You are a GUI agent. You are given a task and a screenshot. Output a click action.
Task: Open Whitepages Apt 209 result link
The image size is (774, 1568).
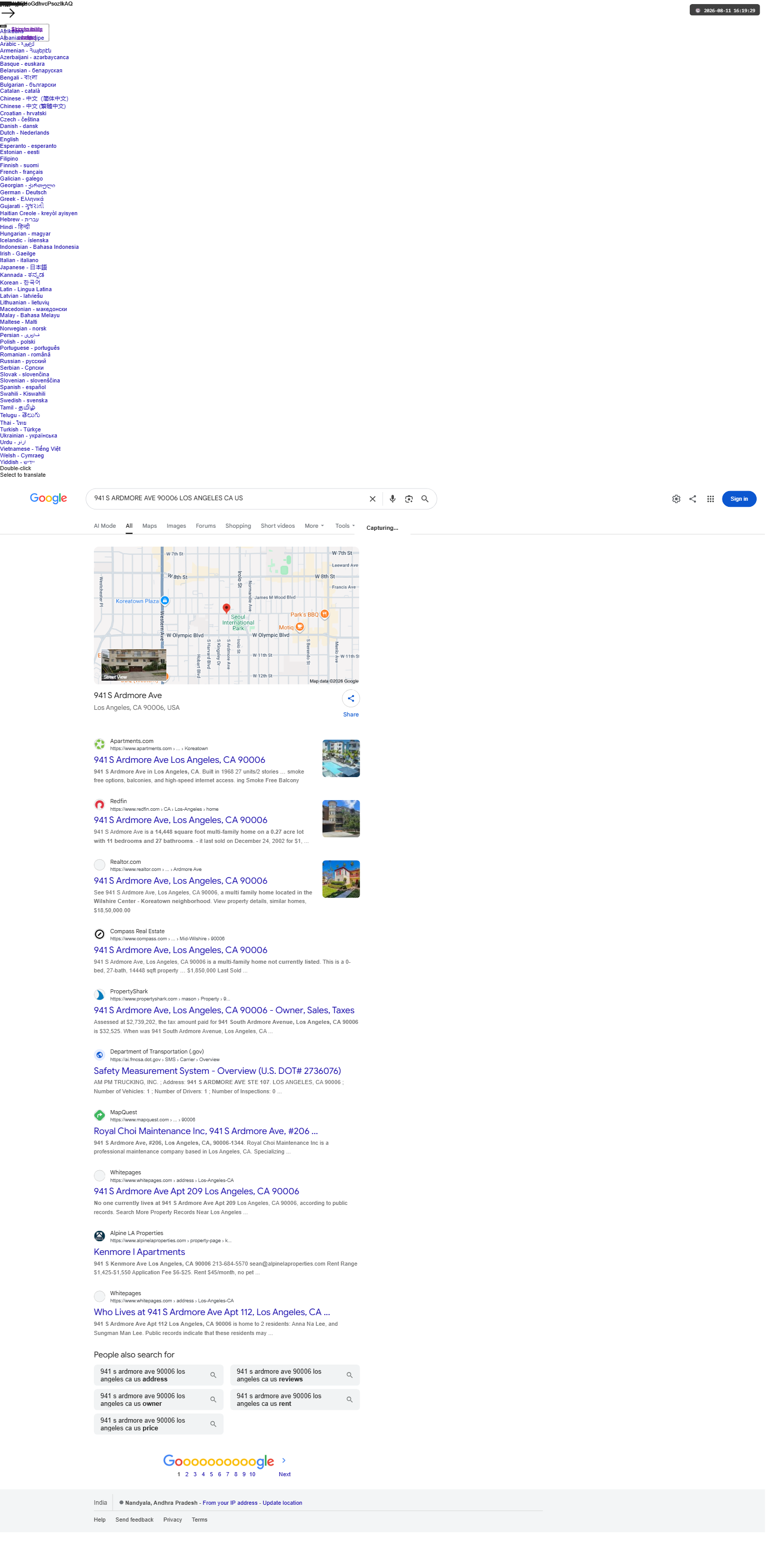click(197, 1191)
